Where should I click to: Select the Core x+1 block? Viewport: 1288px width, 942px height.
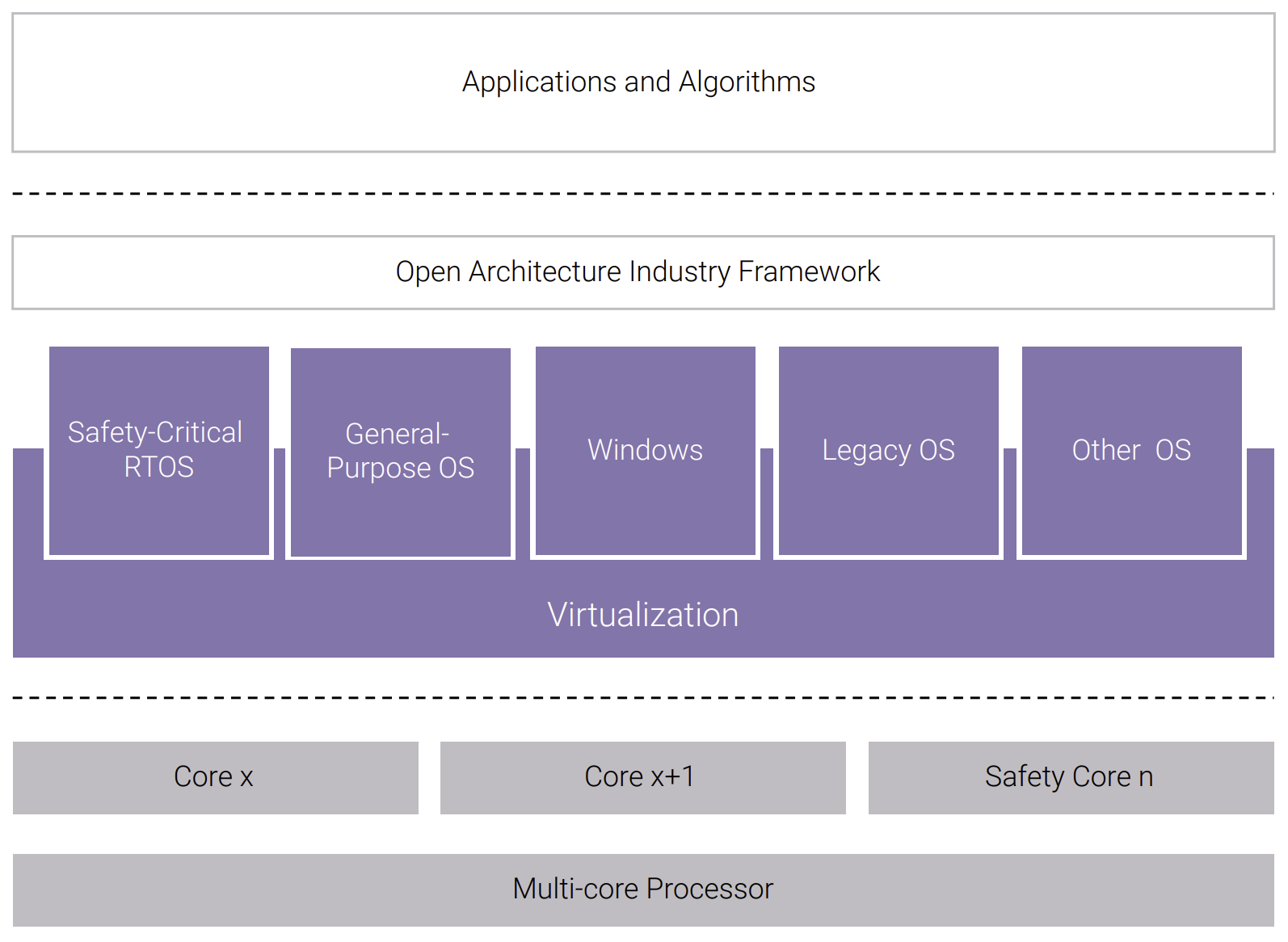coord(643,778)
